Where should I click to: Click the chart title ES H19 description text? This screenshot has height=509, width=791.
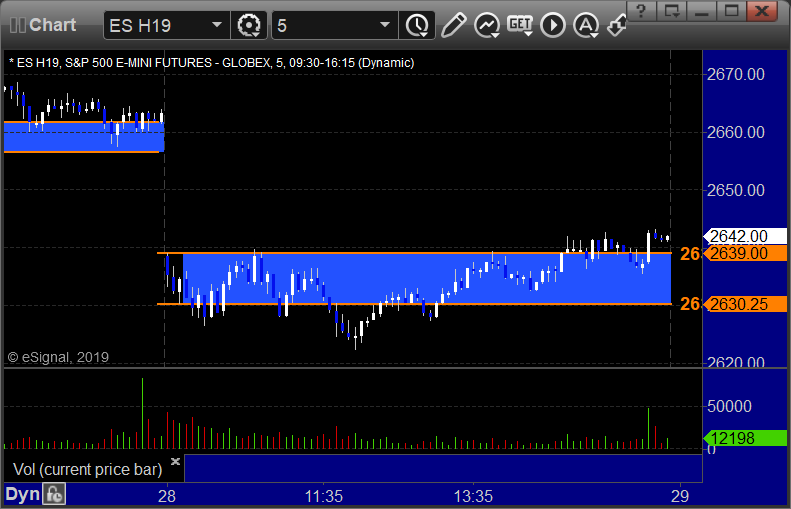pyautogui.click(x=211, y=63)
